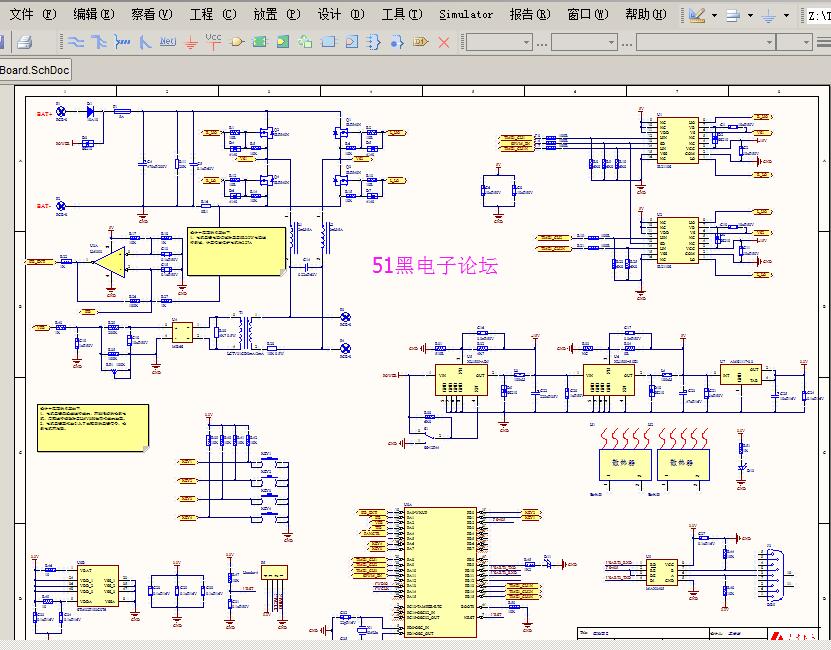Open the 工具(T) menu
This screenshot has width=831, height=650.
click(x=402, y=14)
